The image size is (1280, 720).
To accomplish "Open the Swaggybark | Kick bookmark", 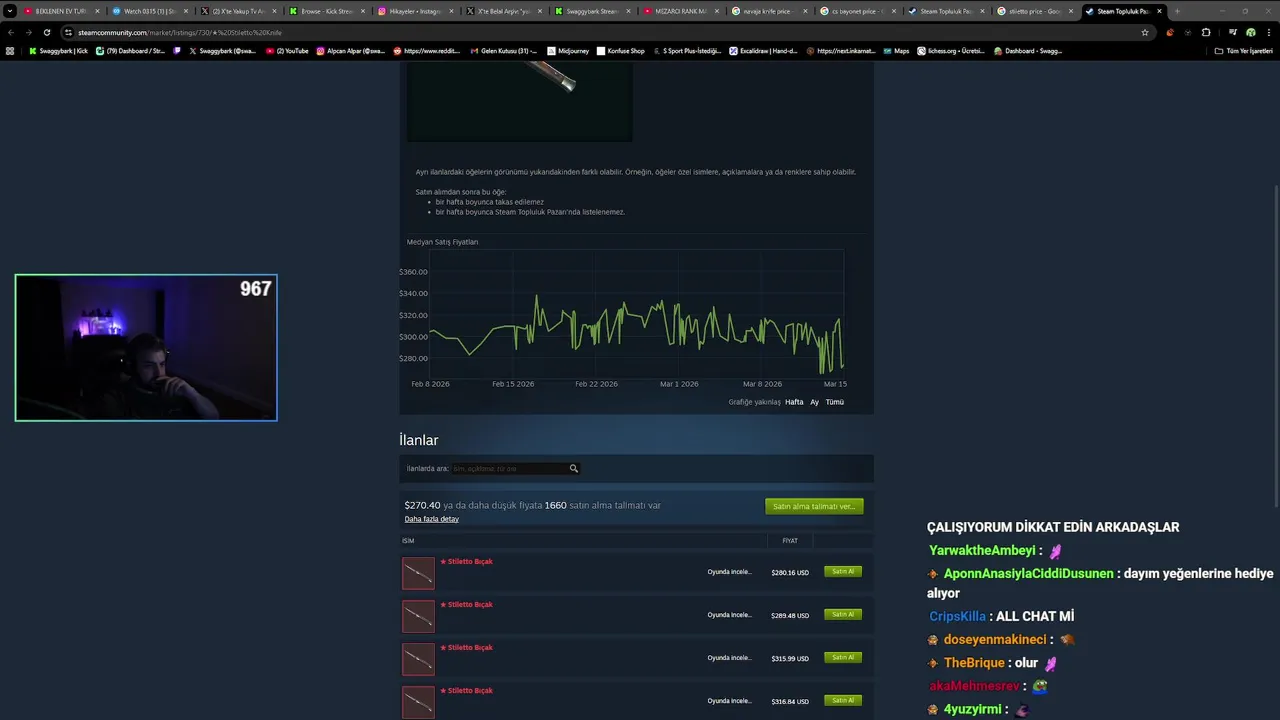I will (58, 51).
